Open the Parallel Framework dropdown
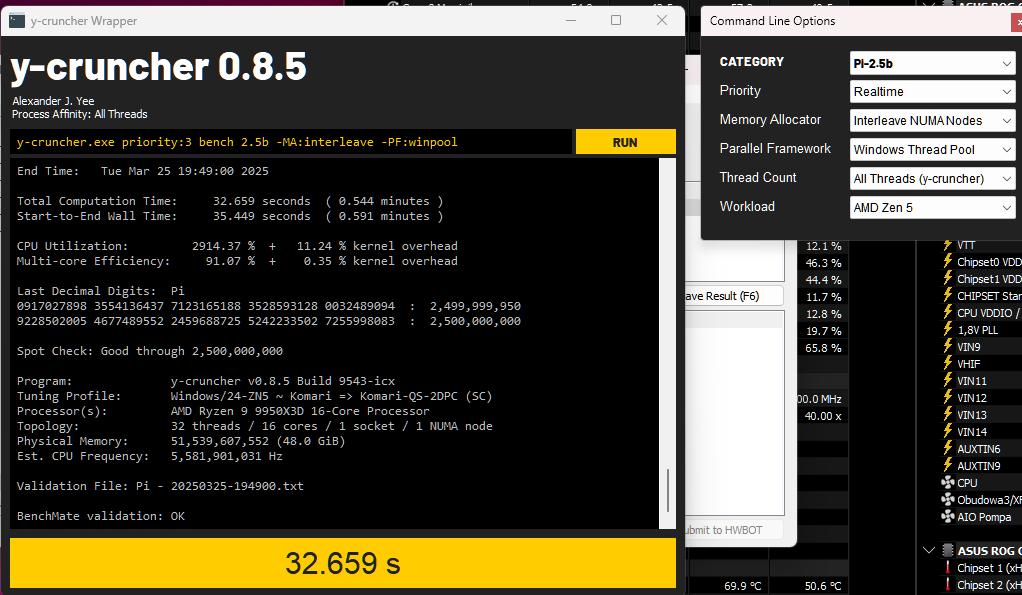1022x595 pixels. click(x=932, y=150)
